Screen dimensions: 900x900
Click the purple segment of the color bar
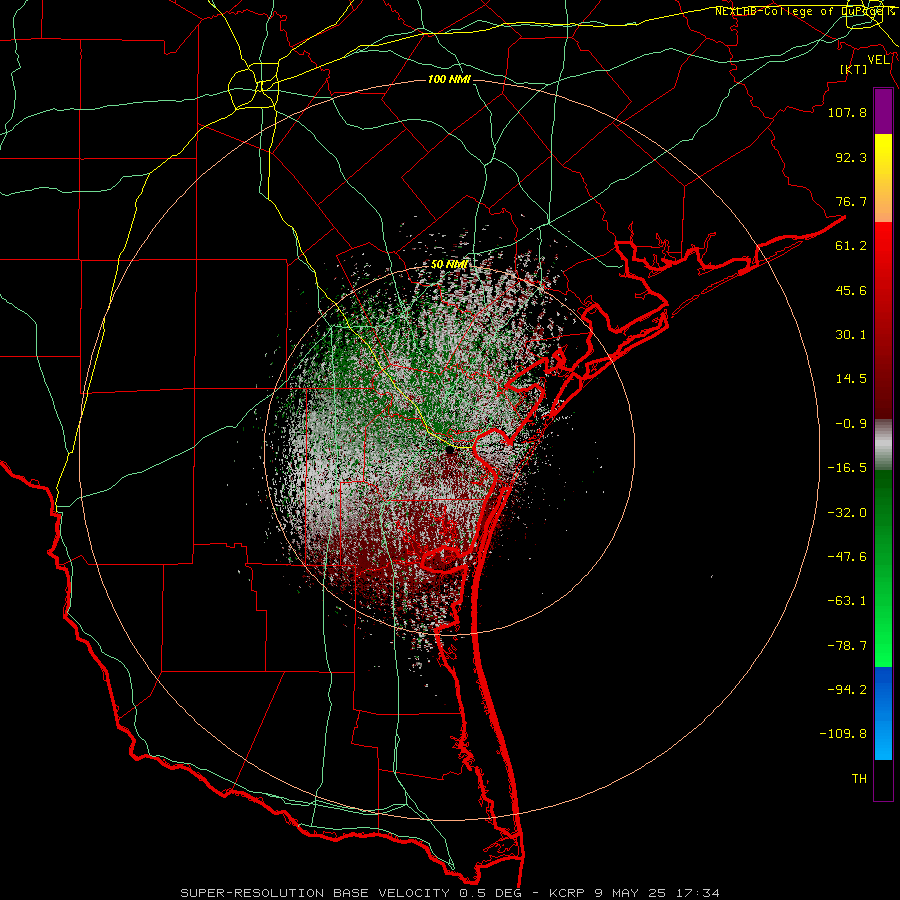tap(883, 111)
